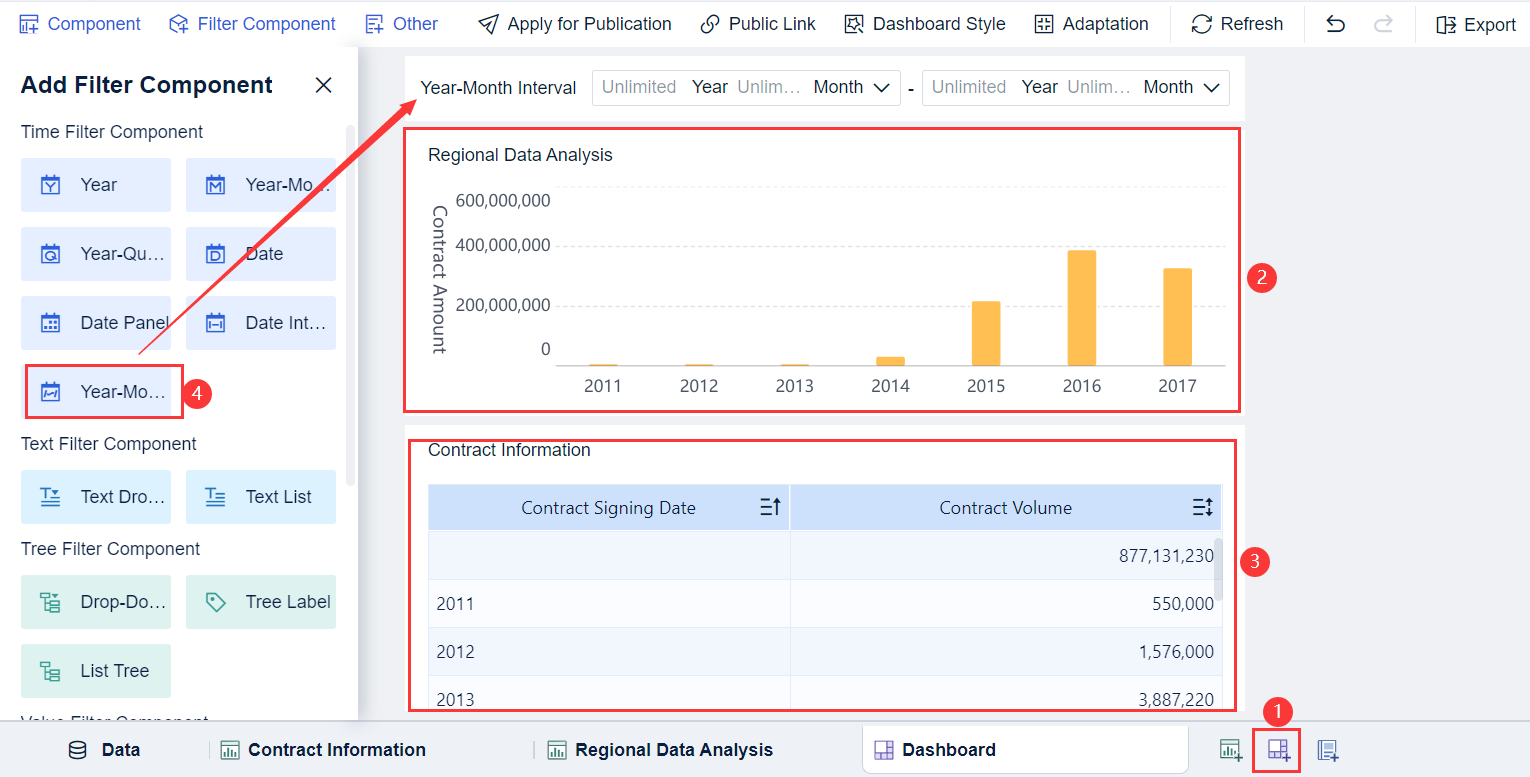The image size is (1530, 777).
Task: Select the Add Report icon at bottom right
Action: [x=1327, y=749]
